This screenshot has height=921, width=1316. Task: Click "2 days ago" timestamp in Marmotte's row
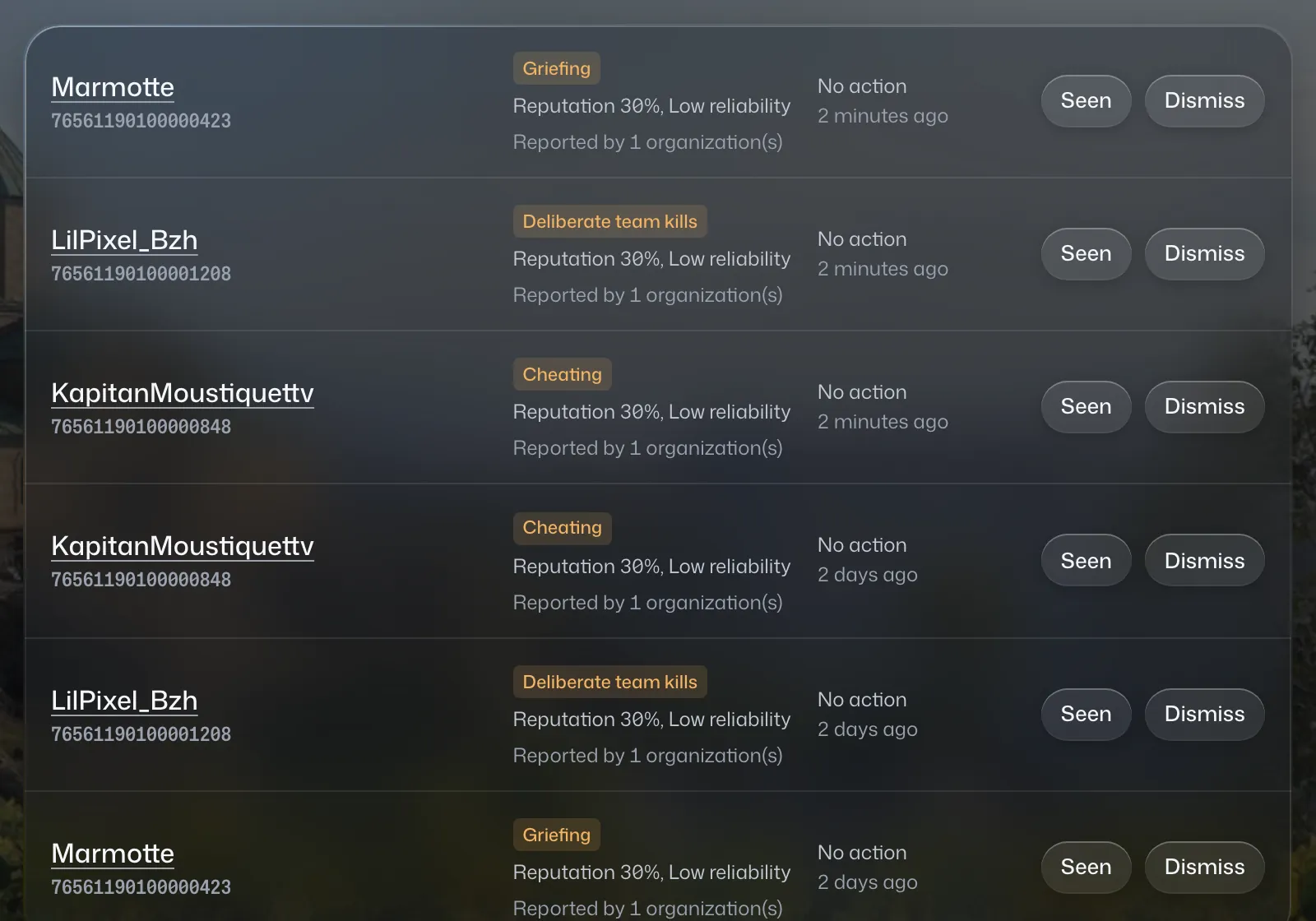coord(867,882)
